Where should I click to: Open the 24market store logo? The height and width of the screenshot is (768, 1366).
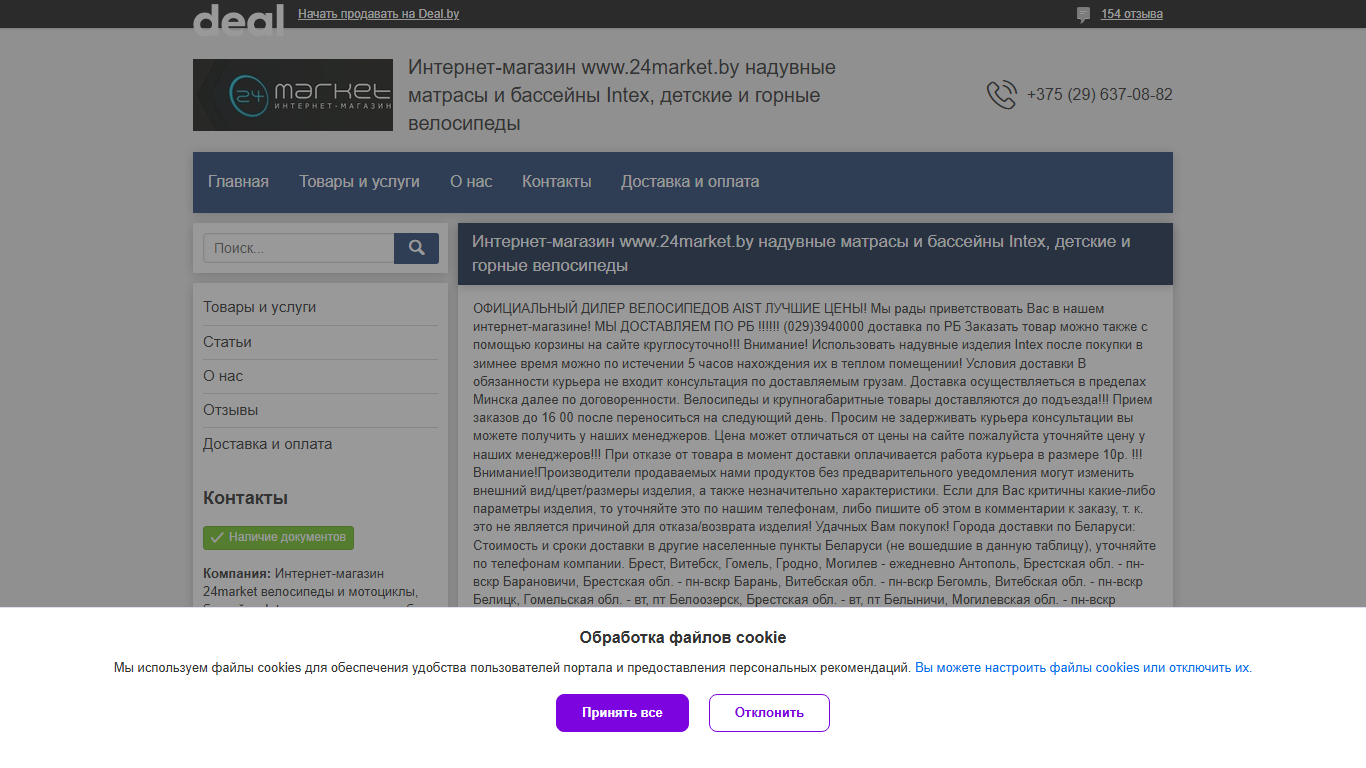(292, 95)
